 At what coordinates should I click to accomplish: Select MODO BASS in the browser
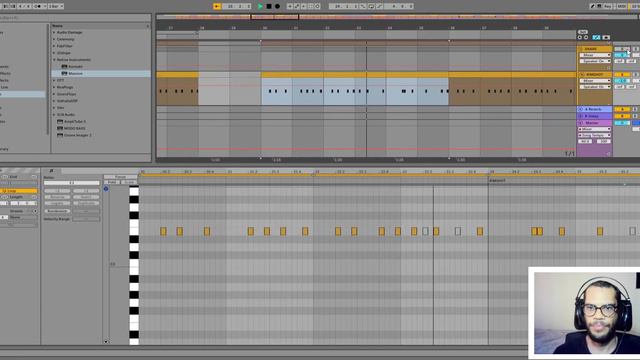(74, 128)
